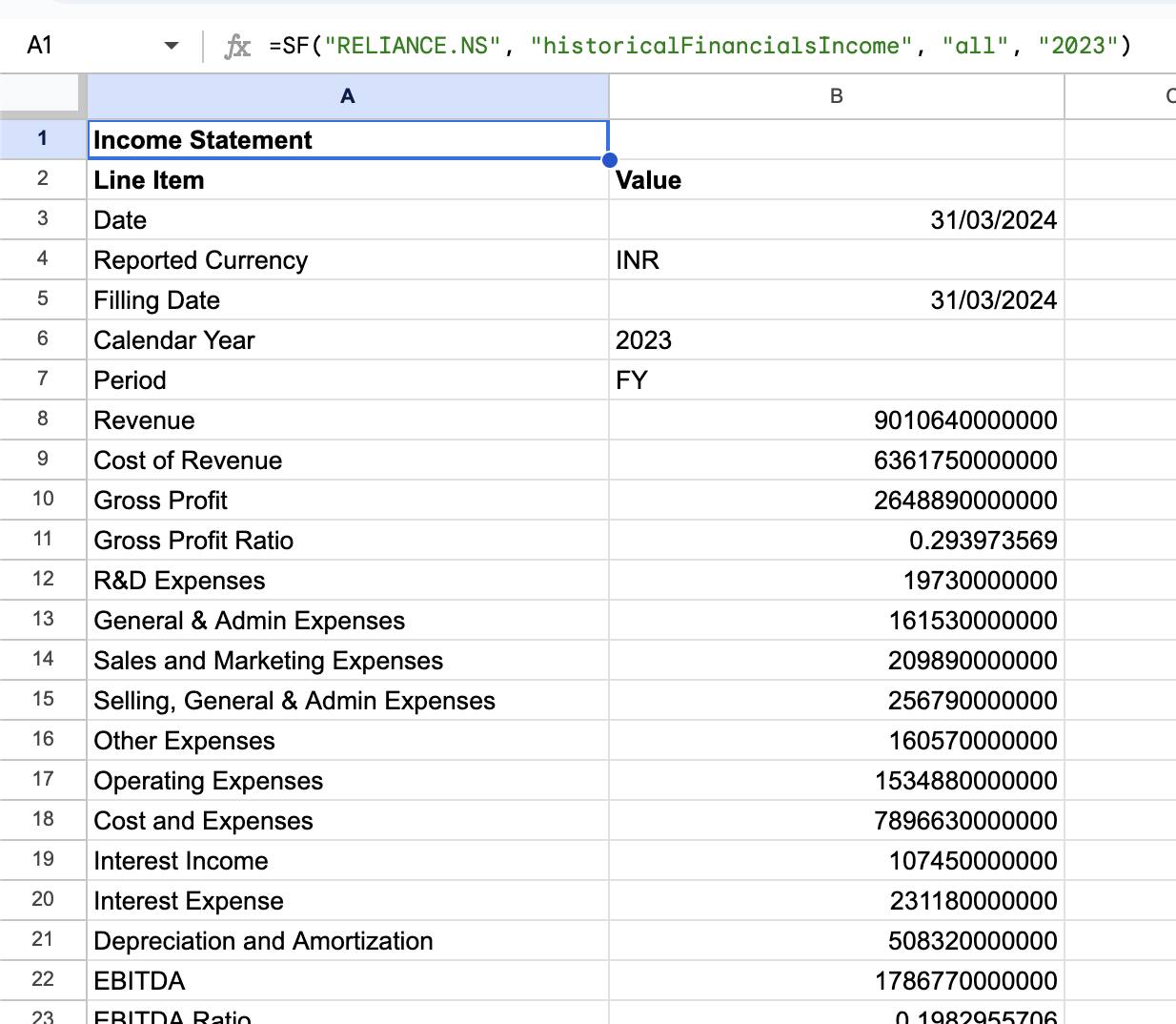Select column B header
Viewport: 1176px width, 1024px height.
pyautogui.click(x=836, y=95)
